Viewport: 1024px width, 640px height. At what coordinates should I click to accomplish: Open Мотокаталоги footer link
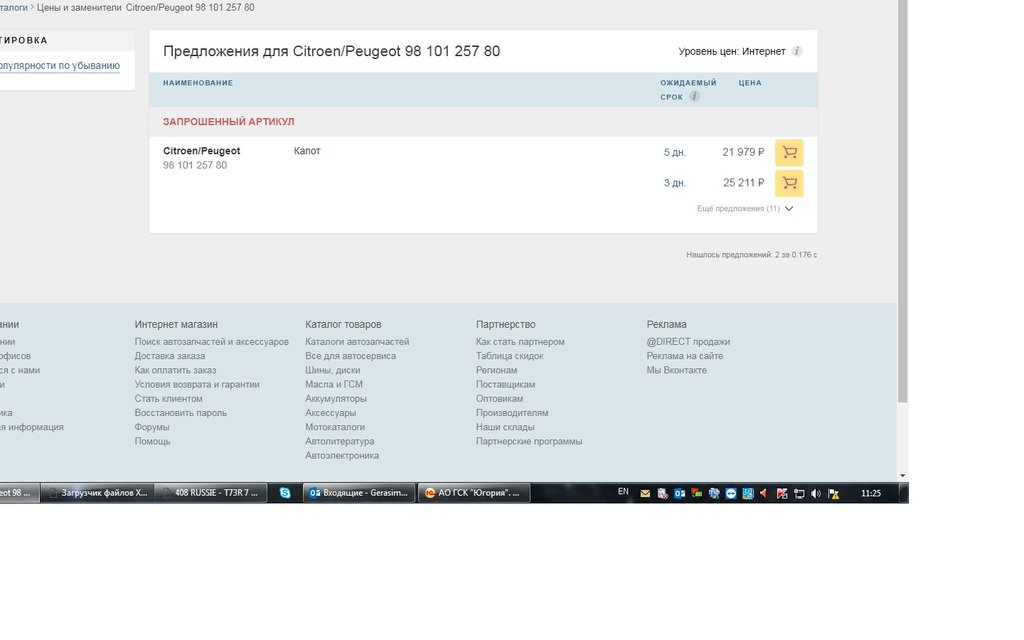click(x=335, y=427)
